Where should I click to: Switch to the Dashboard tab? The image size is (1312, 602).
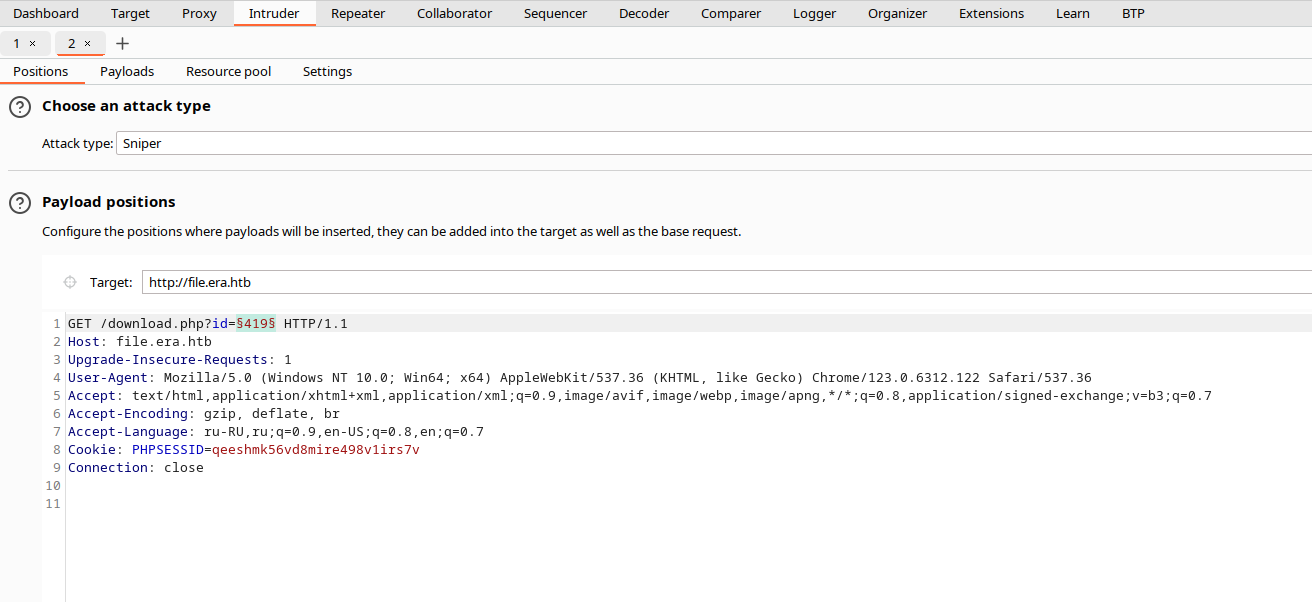coord(46,14)
